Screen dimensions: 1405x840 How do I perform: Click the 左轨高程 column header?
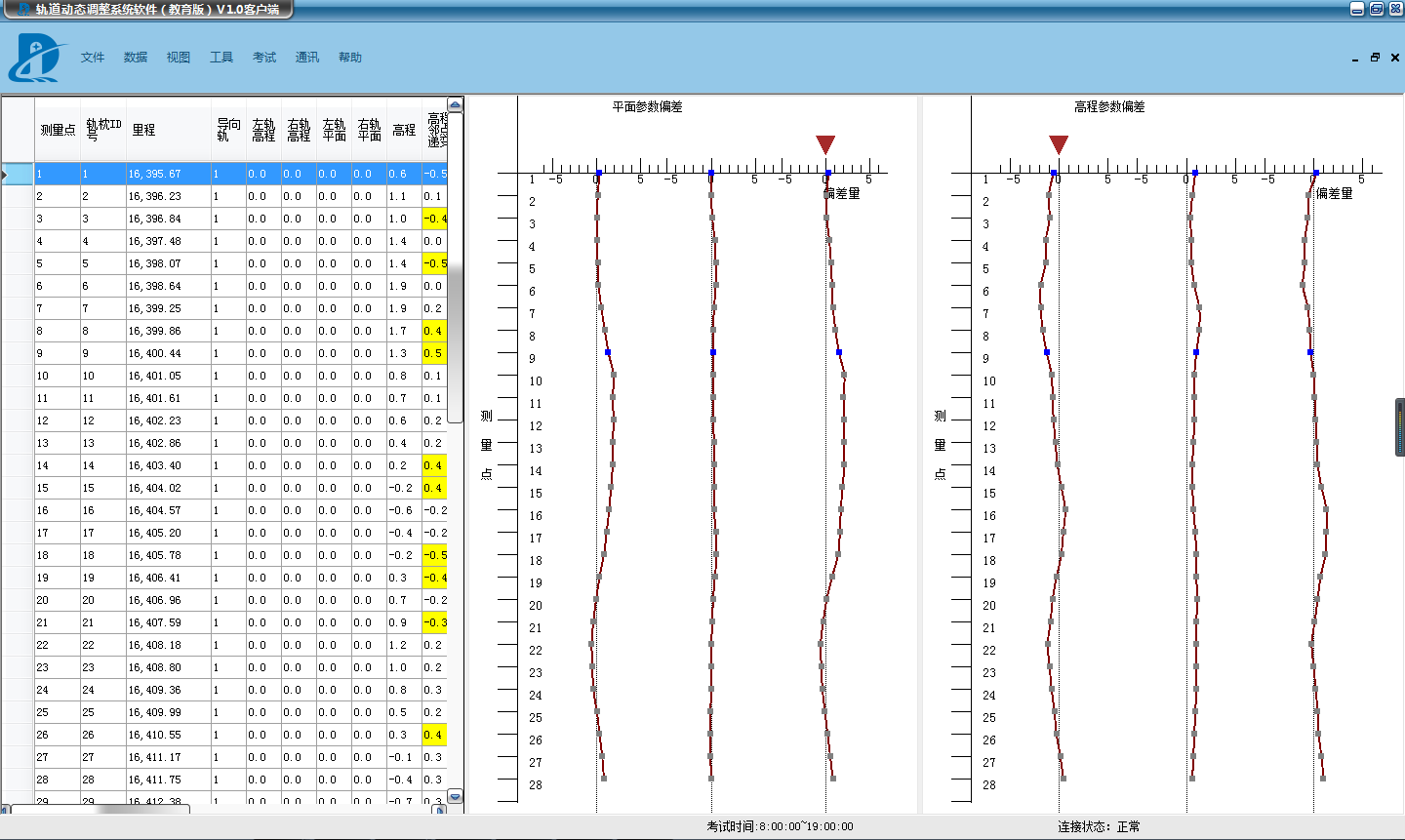click(x=263, y=130)
